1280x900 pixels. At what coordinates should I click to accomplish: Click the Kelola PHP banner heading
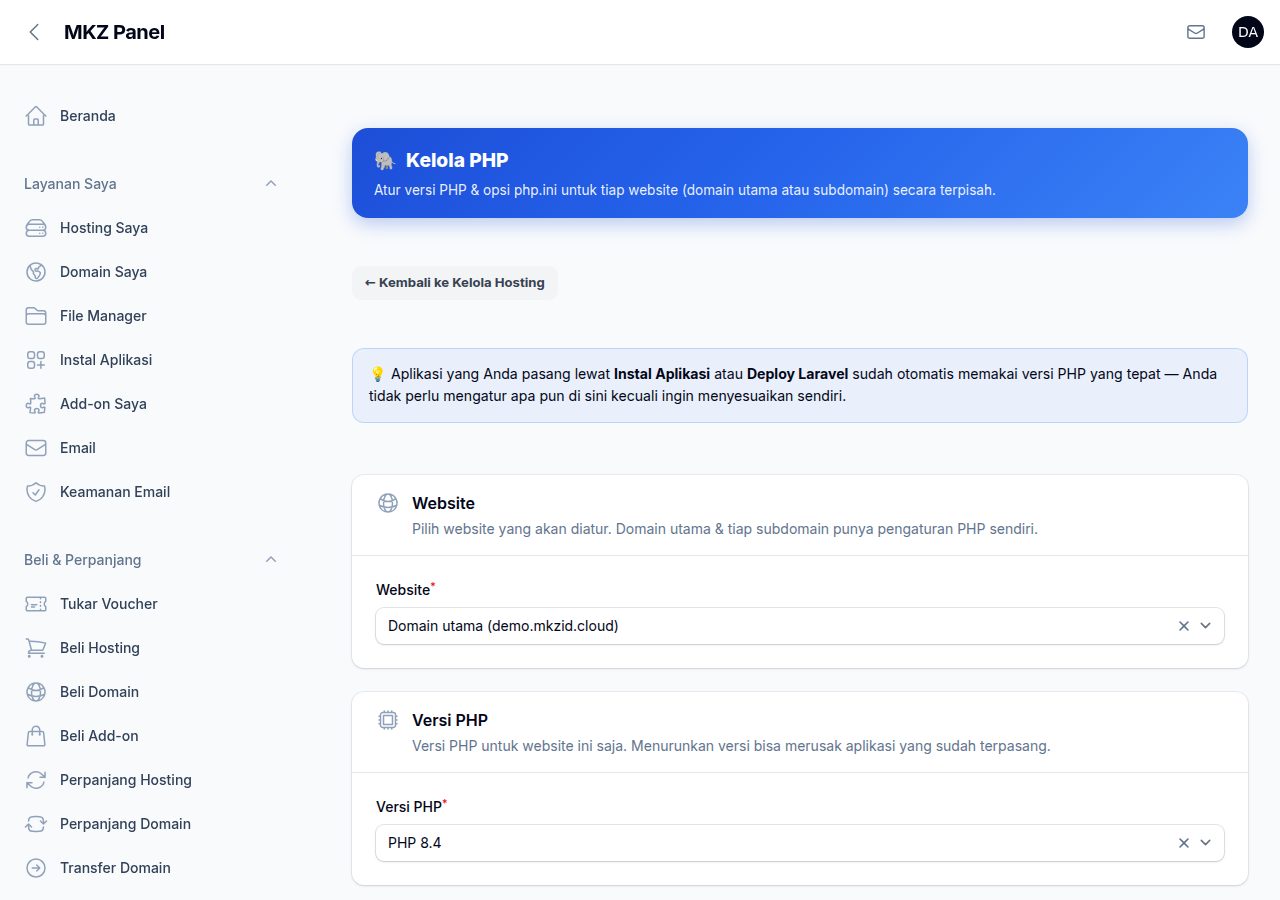click(457, 160)
